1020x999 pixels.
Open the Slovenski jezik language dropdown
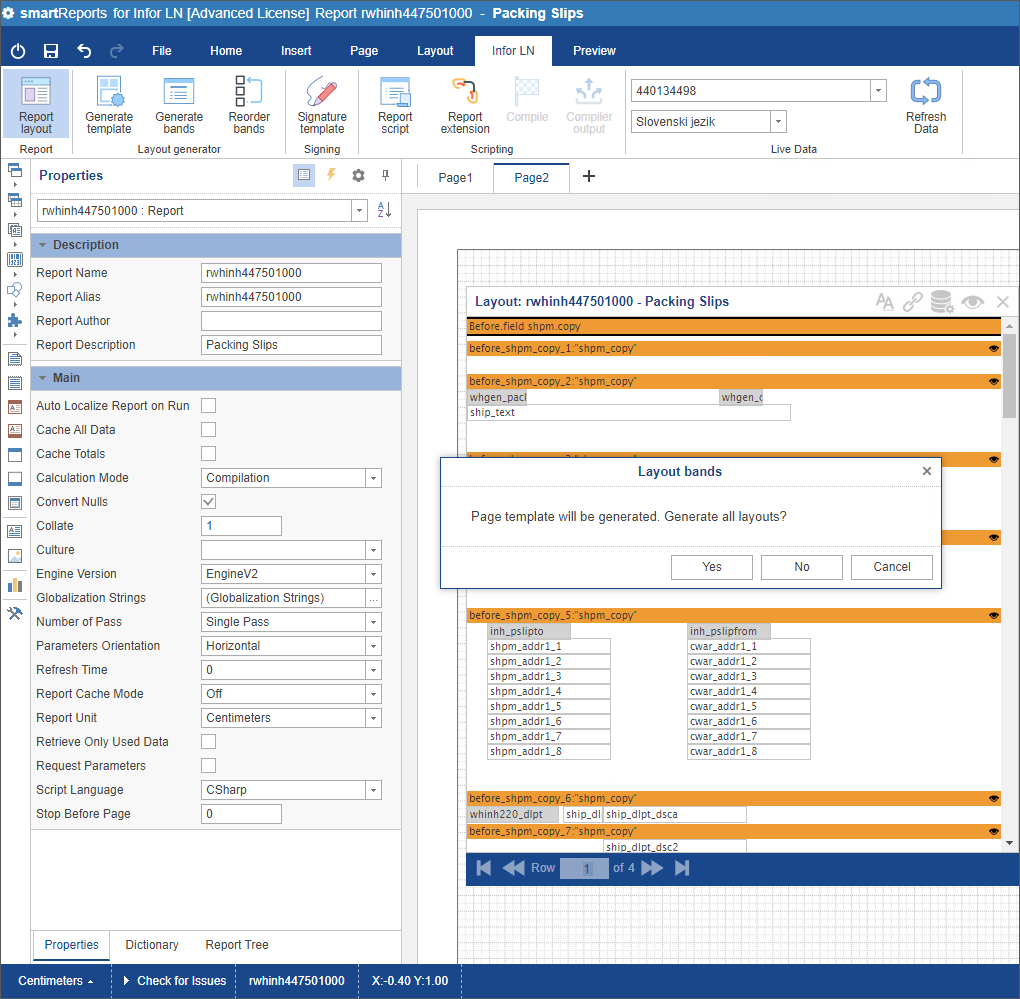(x=778, y=122)
